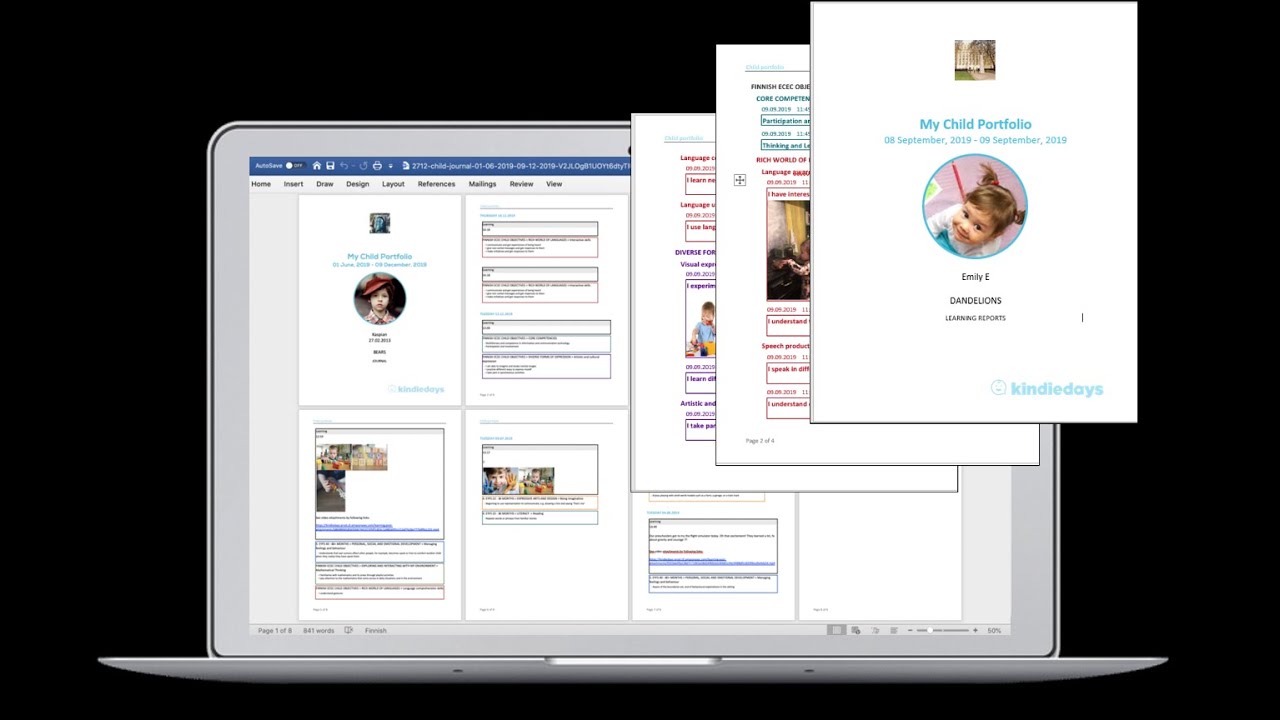
Task: Click the Save disk icon
Action: 330,166
